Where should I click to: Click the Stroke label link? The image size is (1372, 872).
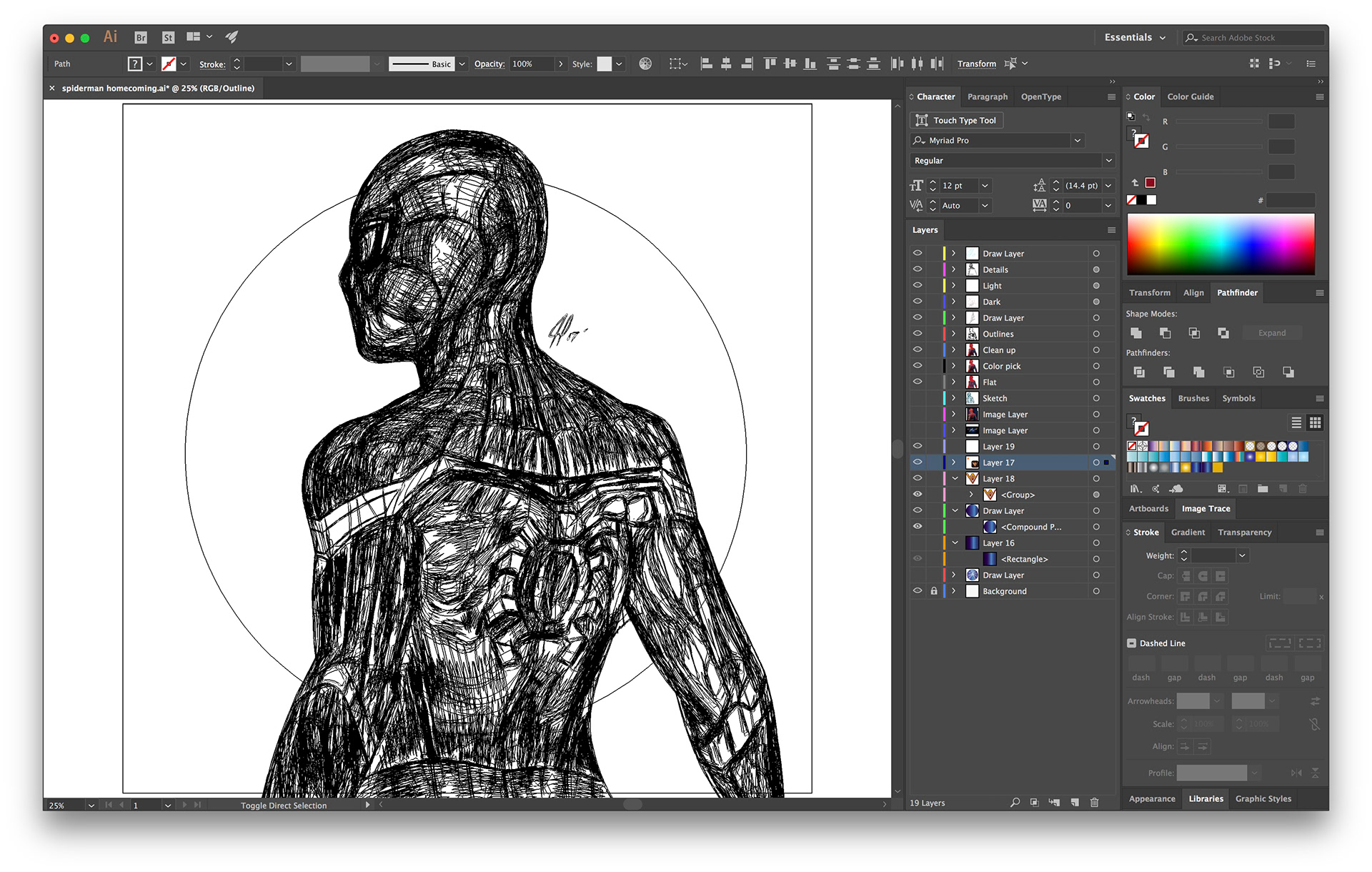[212, 64]
